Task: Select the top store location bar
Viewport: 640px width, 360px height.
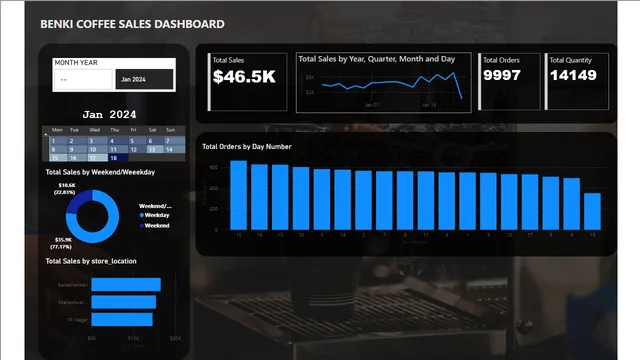Action: tap(126, 284)
